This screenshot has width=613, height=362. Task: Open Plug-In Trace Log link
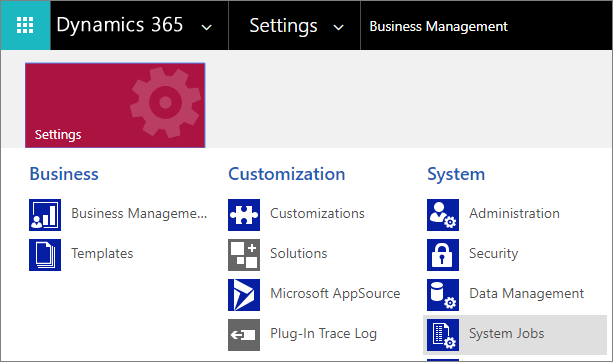coord(323,333)
